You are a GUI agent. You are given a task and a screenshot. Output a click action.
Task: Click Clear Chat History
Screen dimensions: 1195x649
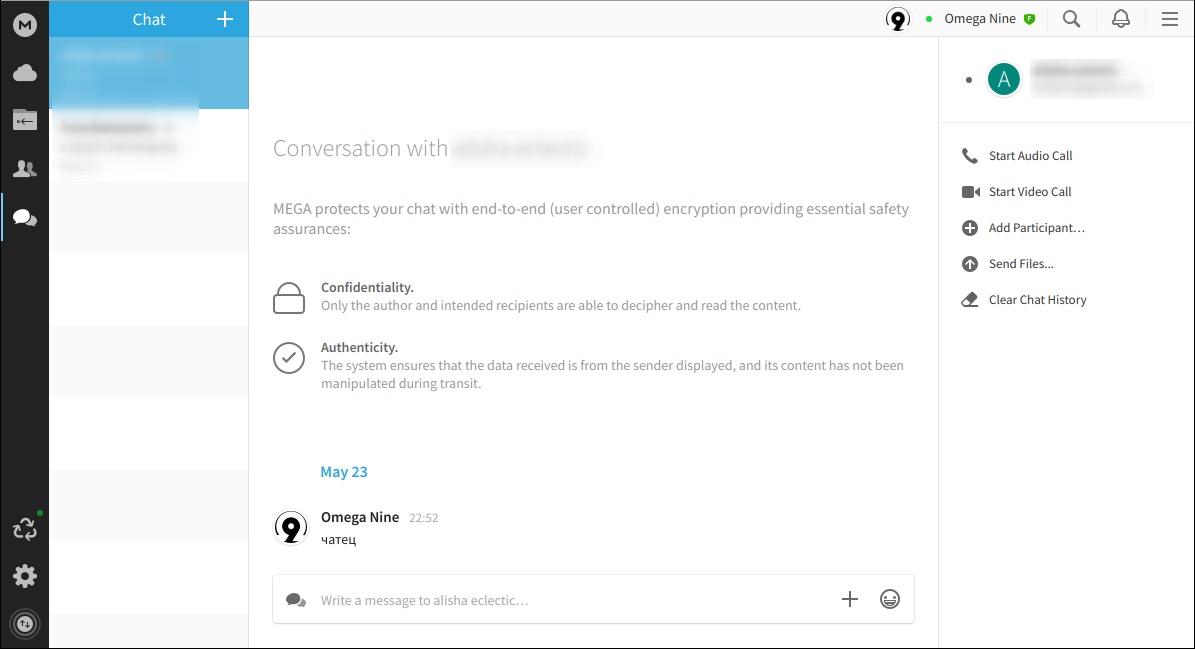pyautogui.click(x=1037, y=300)
